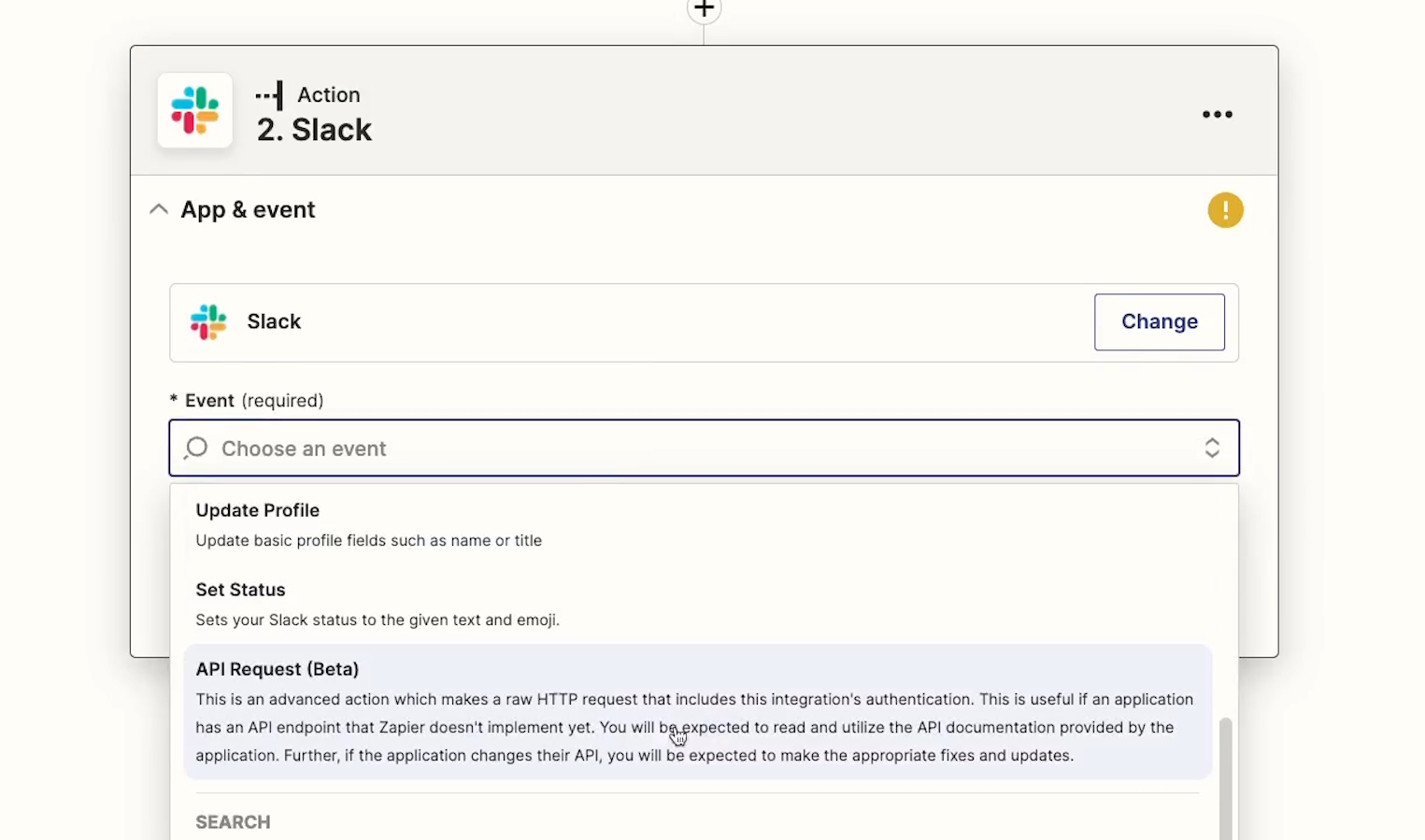Select the API Request (Beta) event

click(697, 712)
